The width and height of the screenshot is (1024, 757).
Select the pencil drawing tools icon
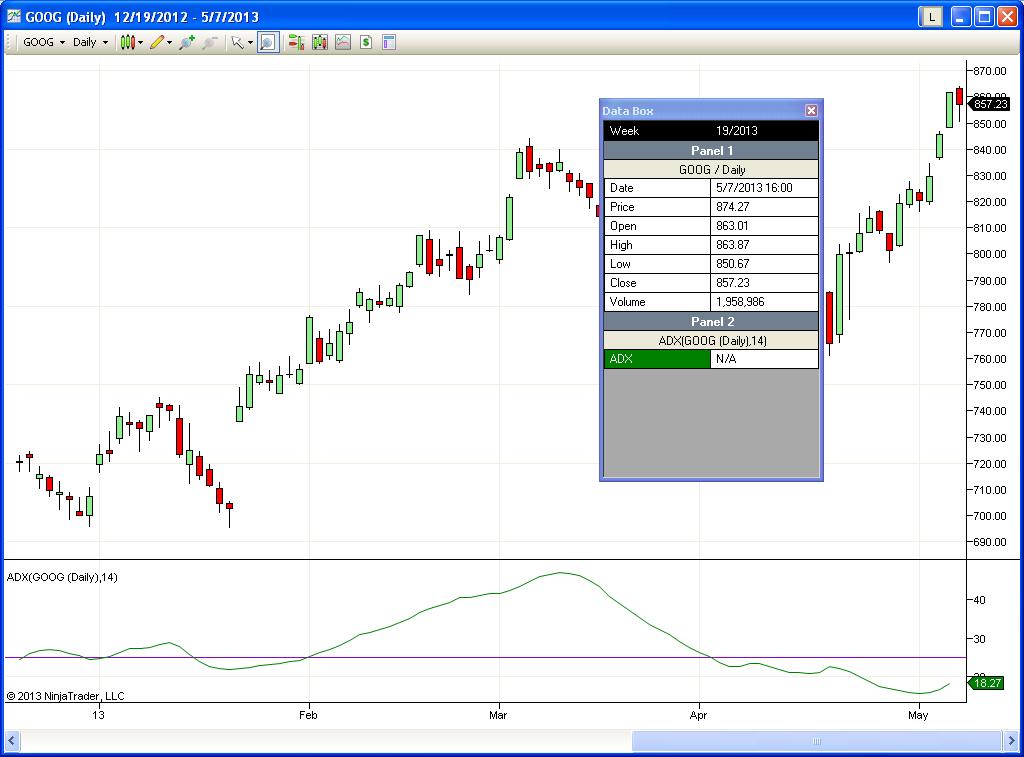point(157,42)
